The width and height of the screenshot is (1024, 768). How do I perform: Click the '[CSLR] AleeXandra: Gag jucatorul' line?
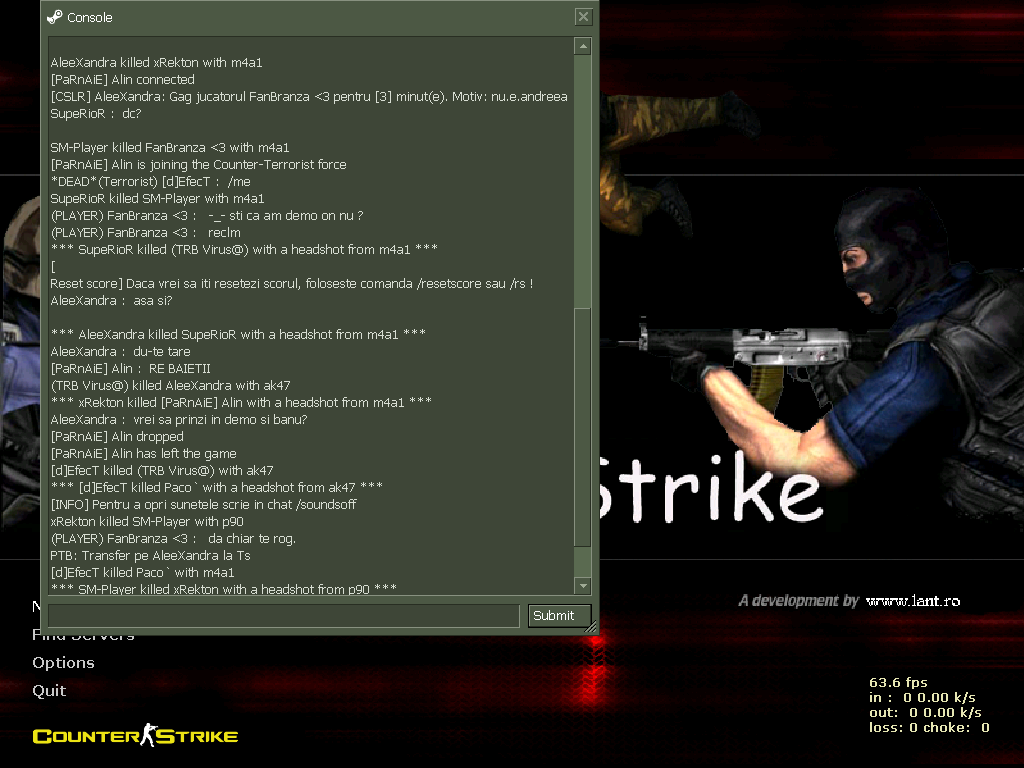[x=309, y=97]
